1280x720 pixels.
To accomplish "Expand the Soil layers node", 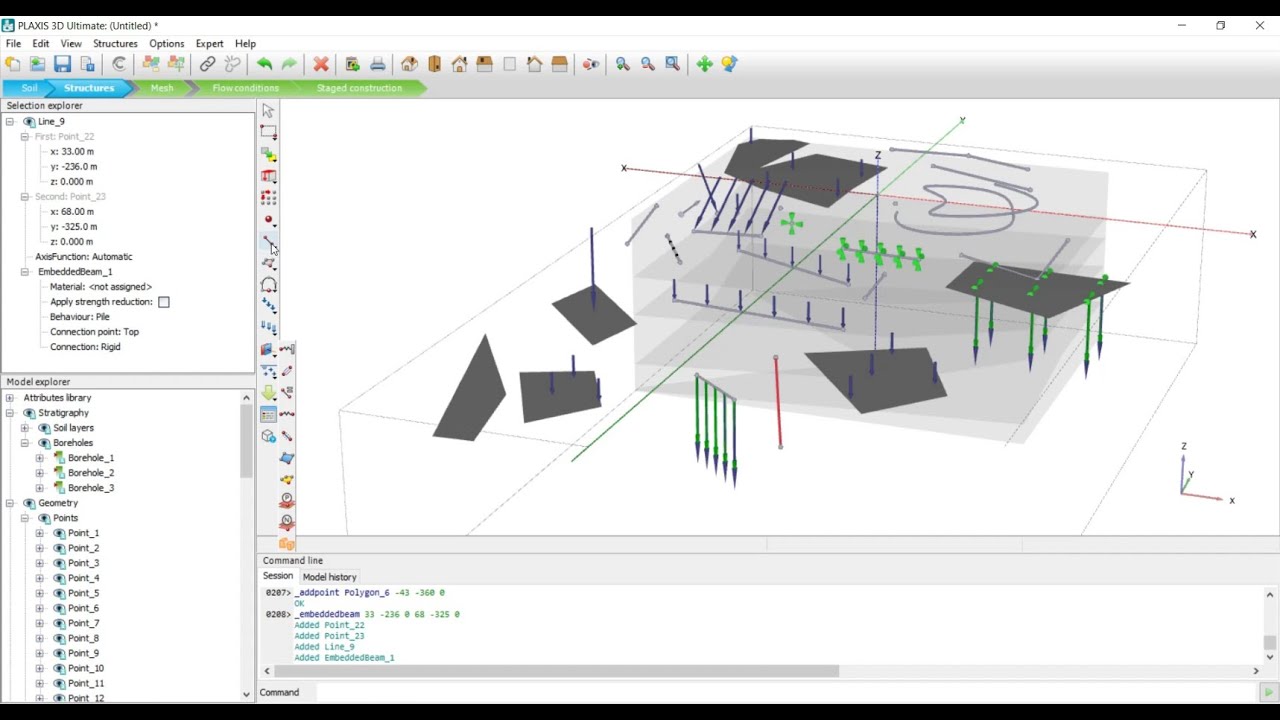I will (25, 428).
